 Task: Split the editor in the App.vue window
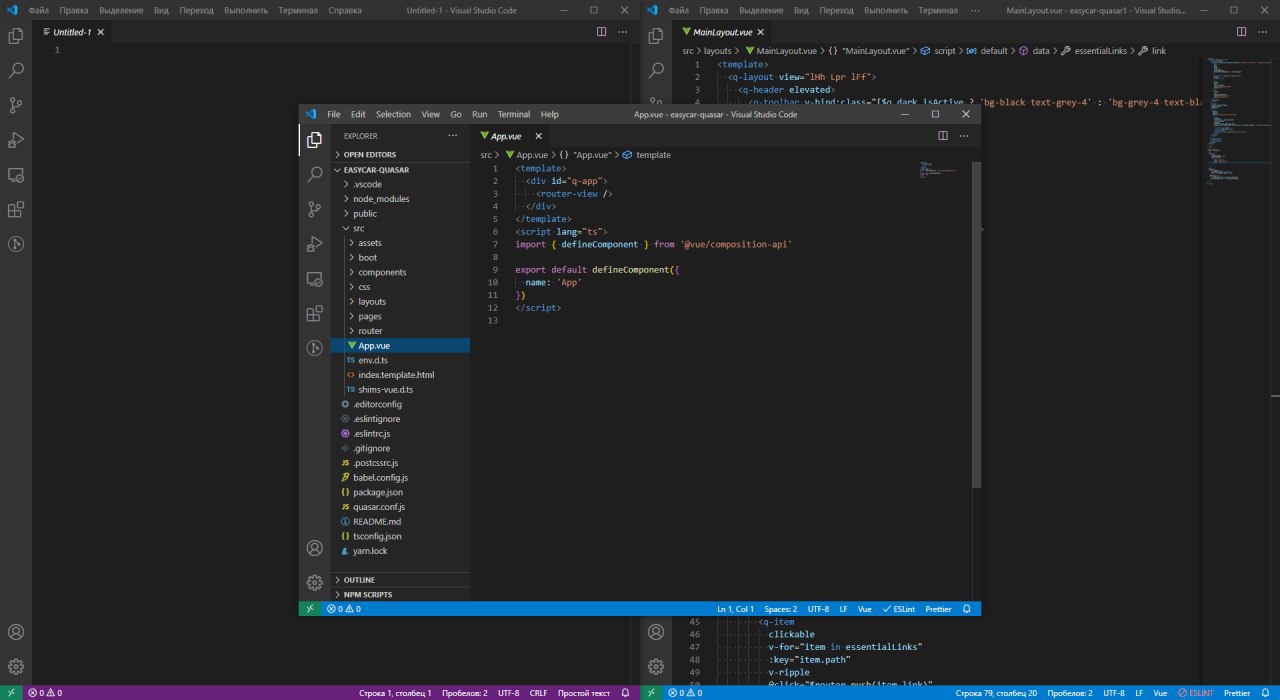(x=942, y=135)
